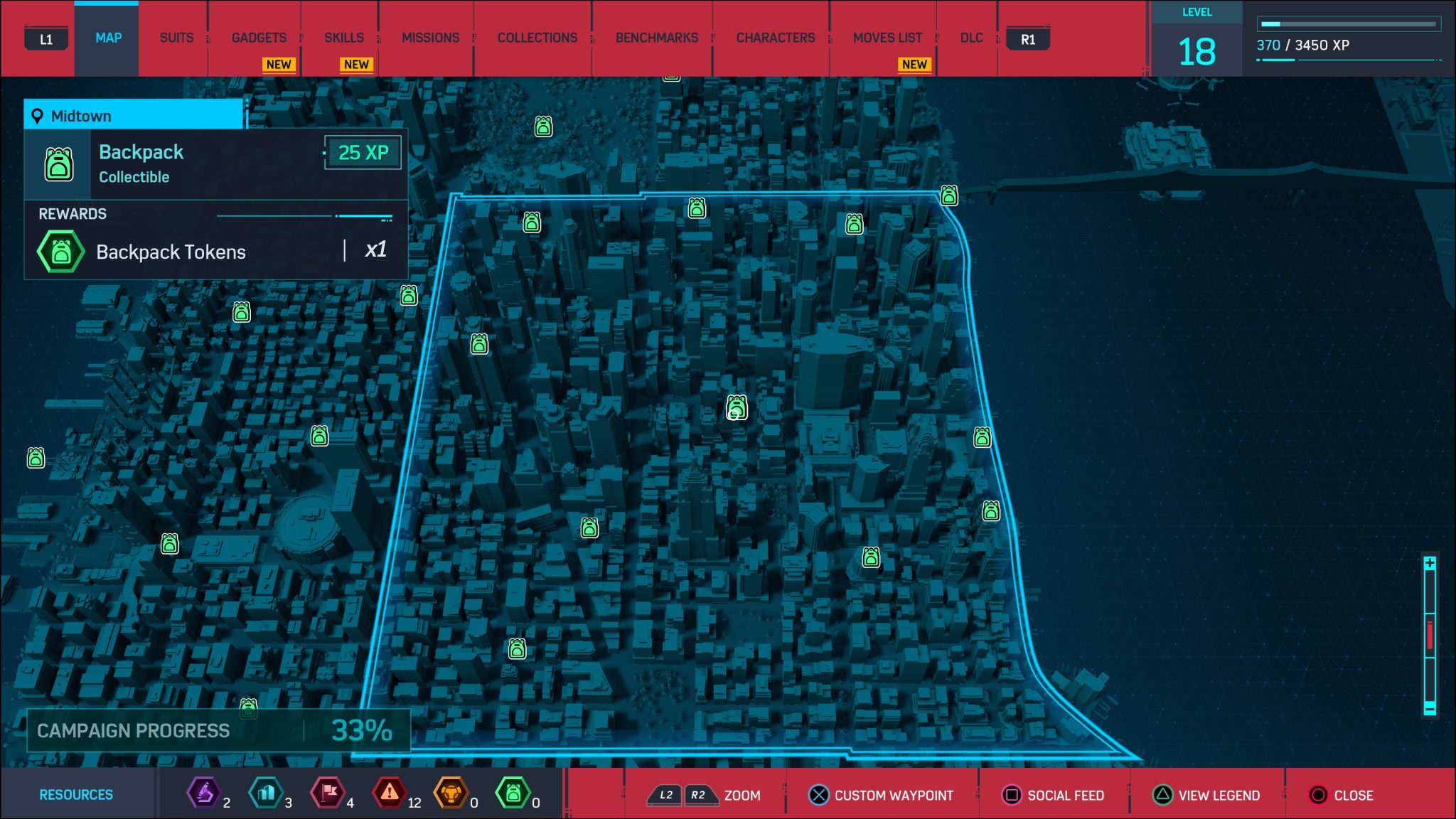Screen dimensions: 1456x819
Task: Click the orange challenge token icon
Action: point(451,793)
